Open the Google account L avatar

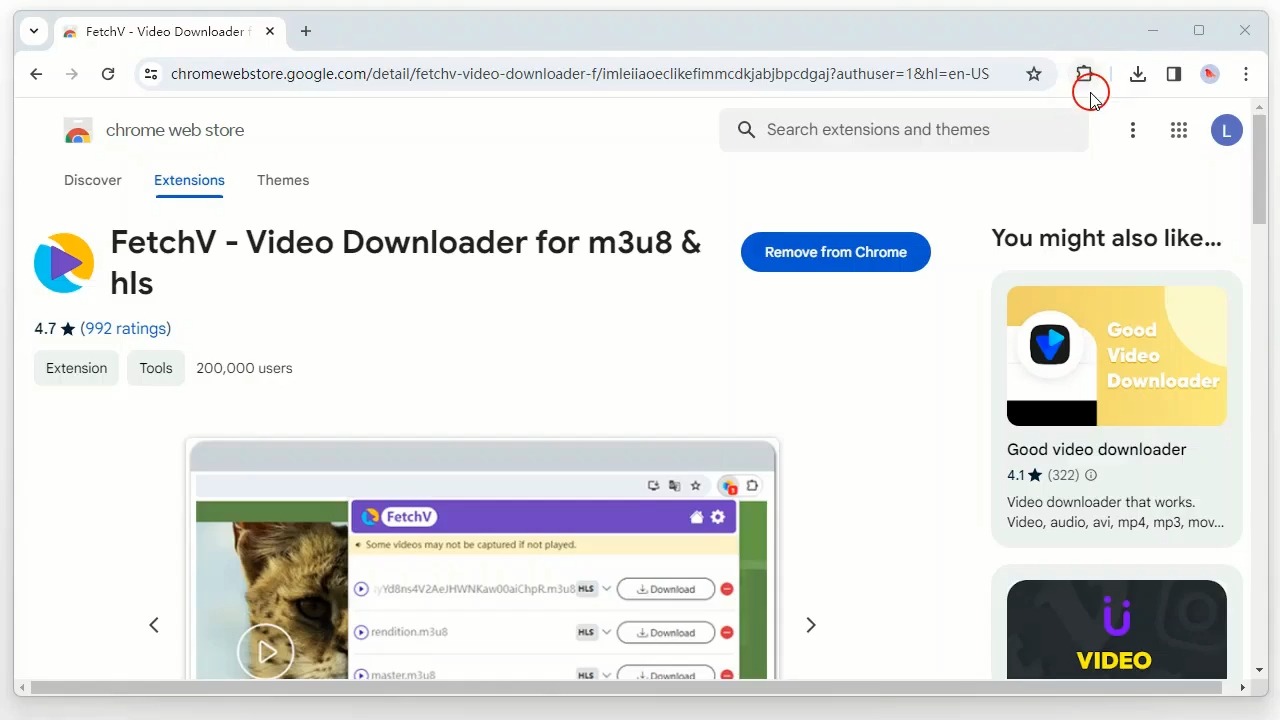1227,130
